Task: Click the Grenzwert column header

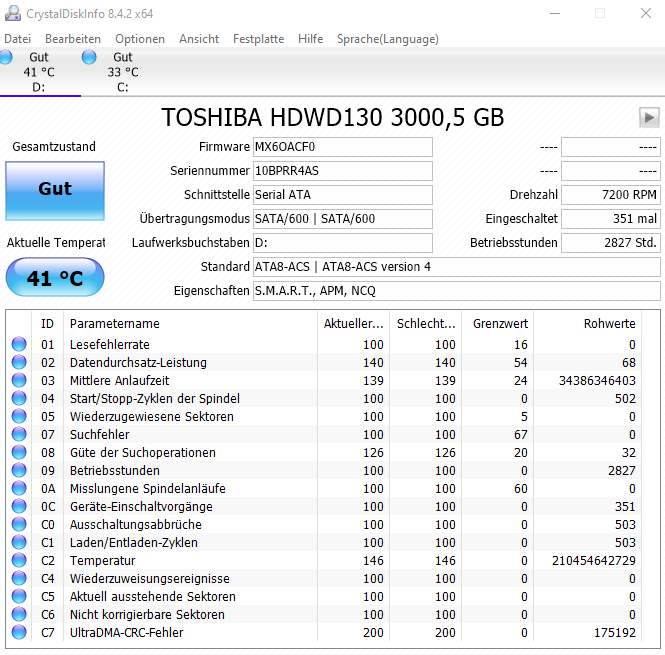Action: pyautogui.click(x=498, y=324)
